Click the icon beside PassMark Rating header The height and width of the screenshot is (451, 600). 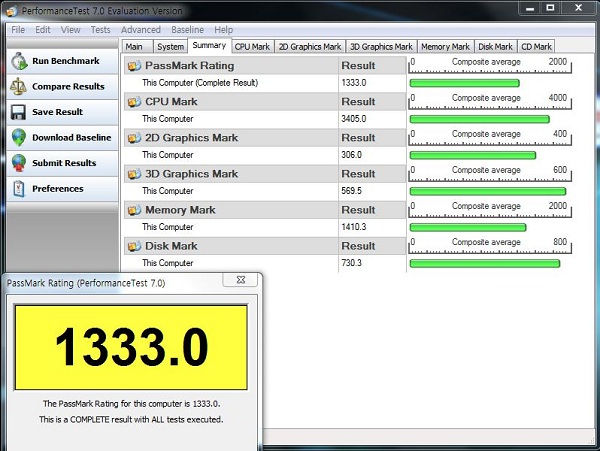pos(134,66)
